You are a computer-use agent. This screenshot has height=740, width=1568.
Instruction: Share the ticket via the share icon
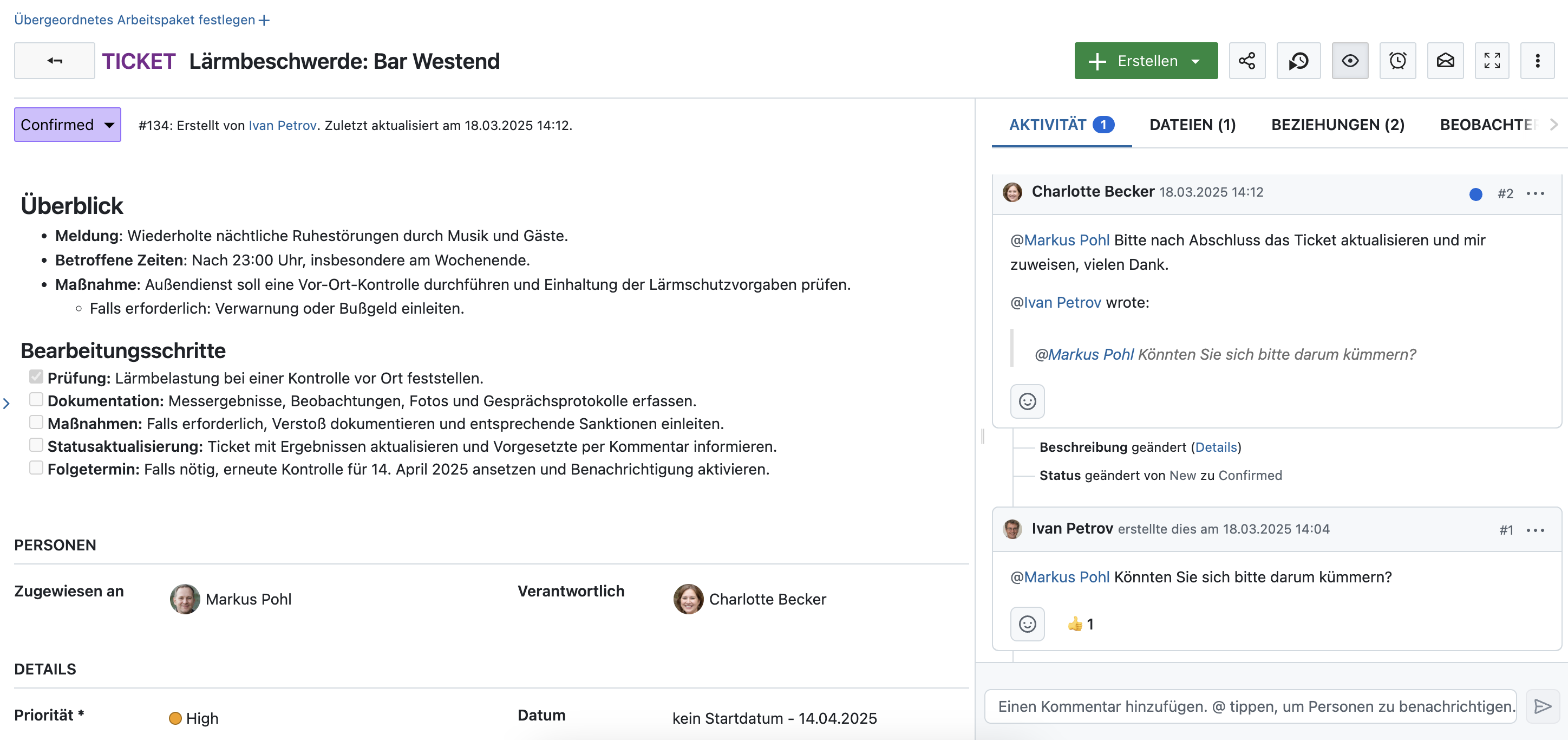click(x=1247, y=60)
